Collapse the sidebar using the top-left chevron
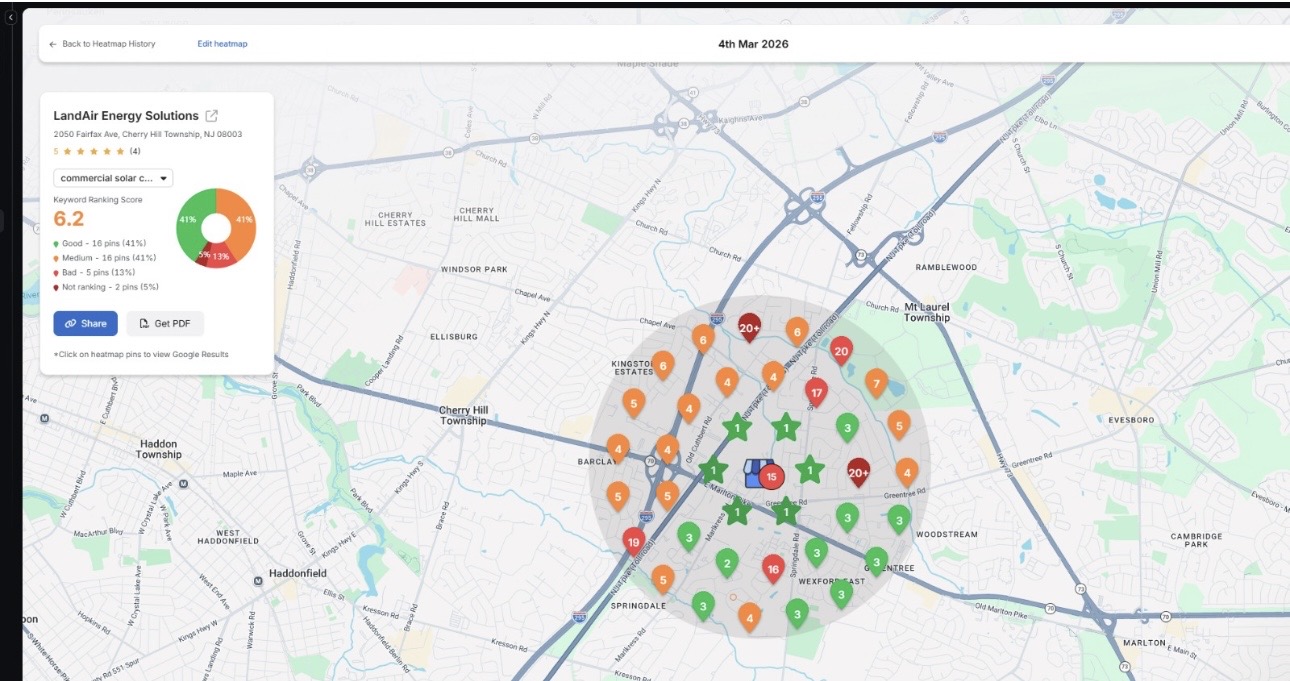The height and width of the screenshot is (681, 1290). [x=10, y=17]
